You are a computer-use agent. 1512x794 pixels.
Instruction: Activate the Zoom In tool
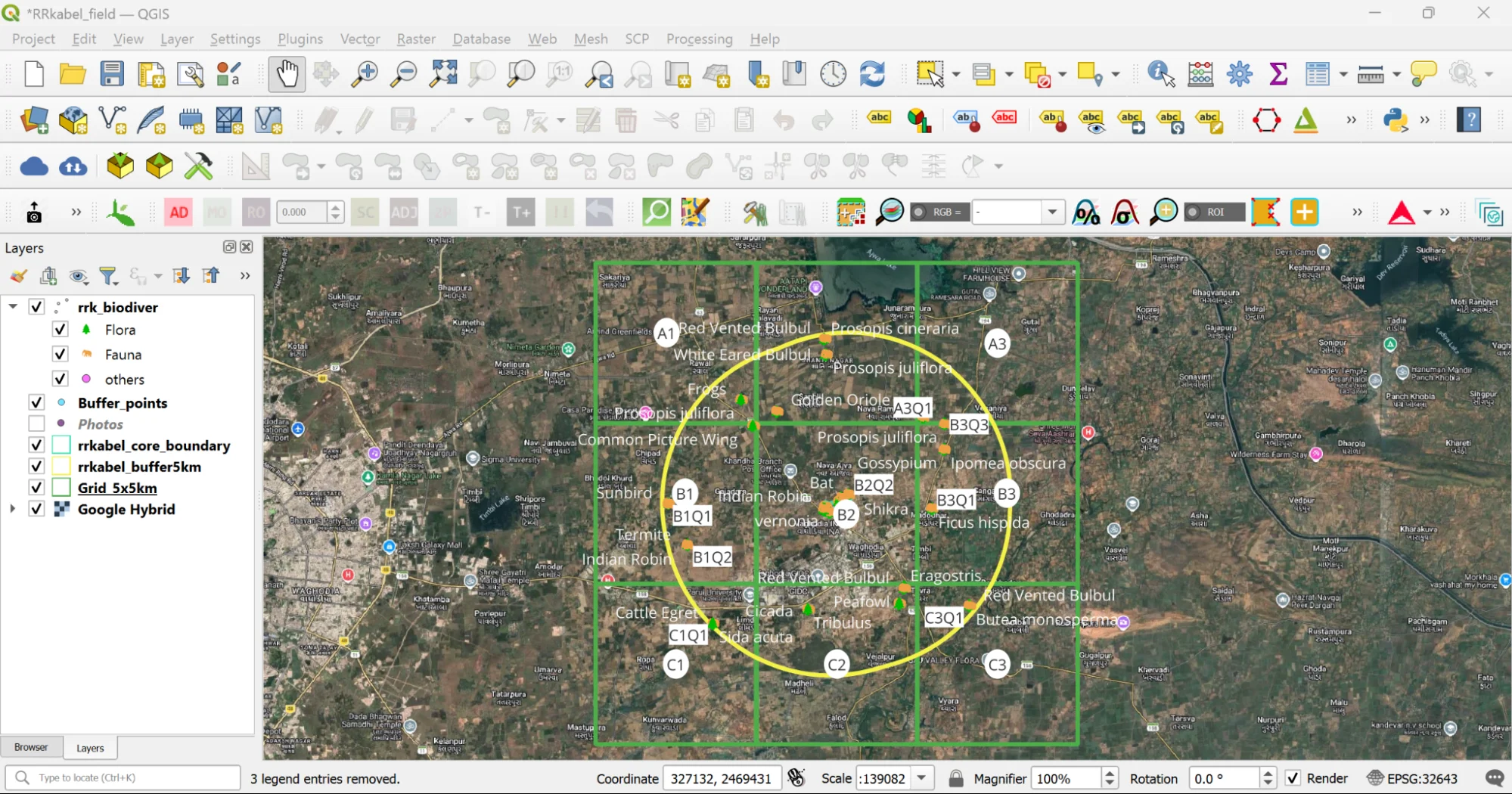365,74
